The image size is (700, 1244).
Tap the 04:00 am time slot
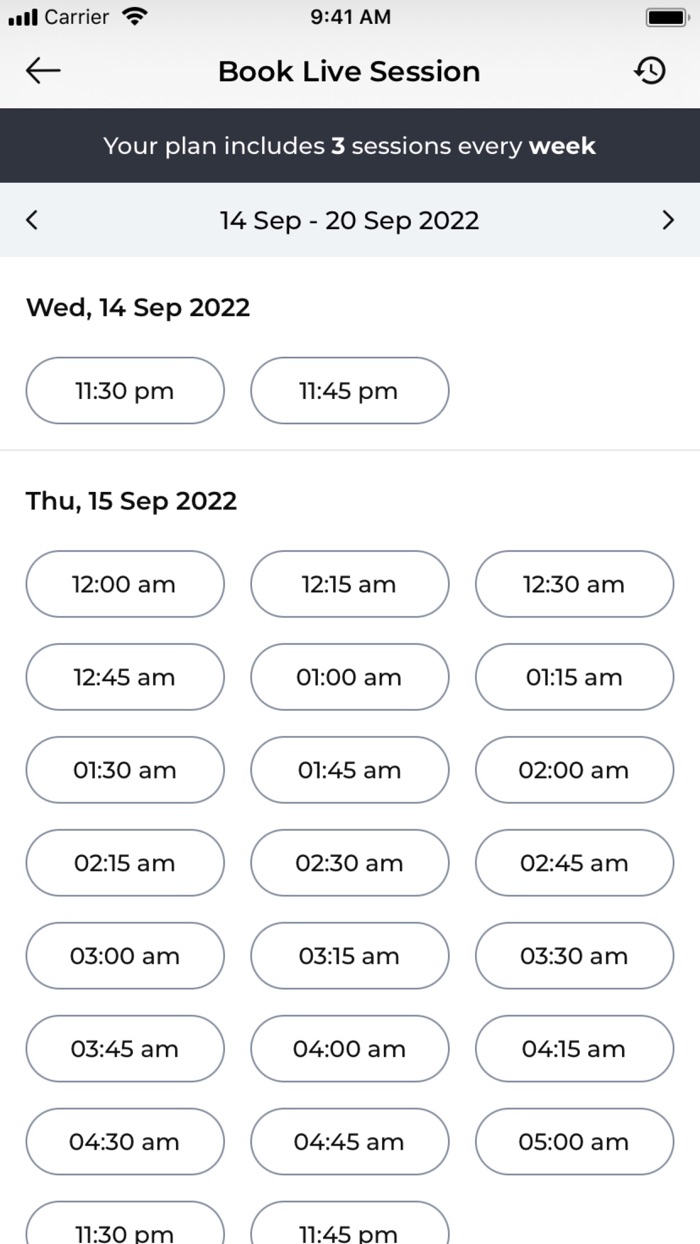[x=349, y=1049]
